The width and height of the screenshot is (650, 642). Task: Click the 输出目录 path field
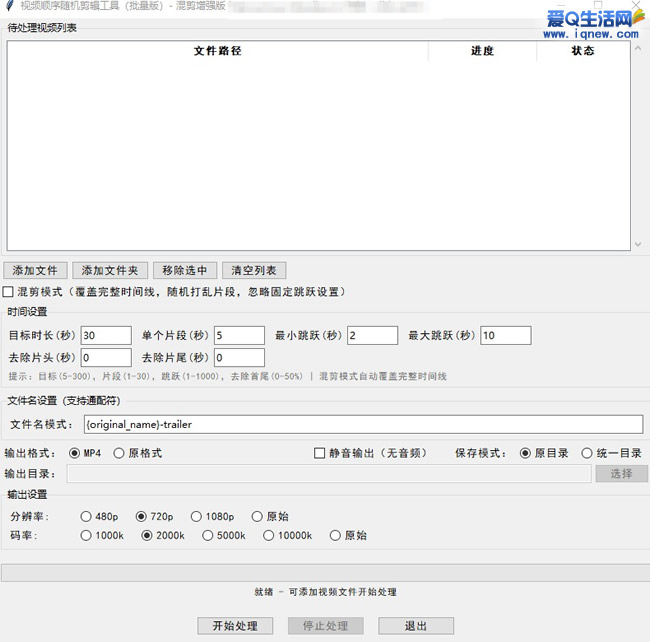[x=329, y=474]
